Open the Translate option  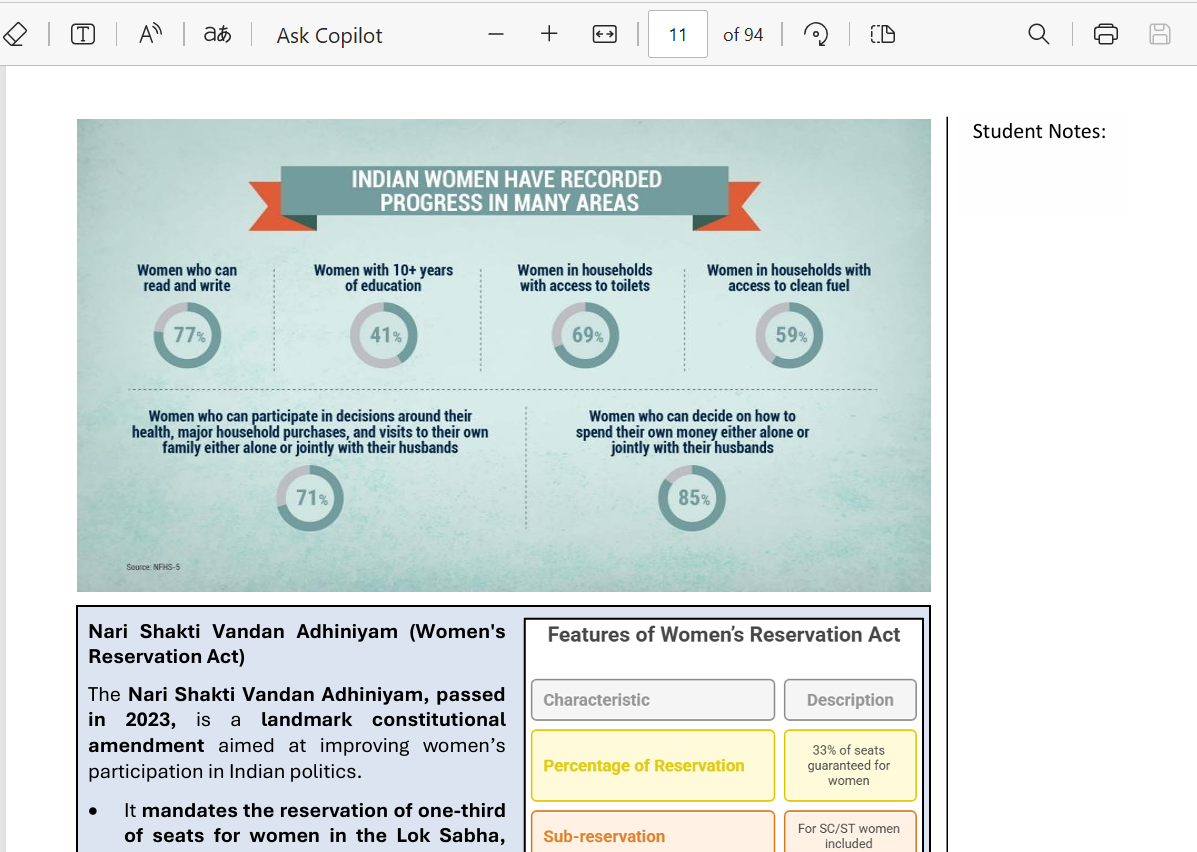point(217,35)
